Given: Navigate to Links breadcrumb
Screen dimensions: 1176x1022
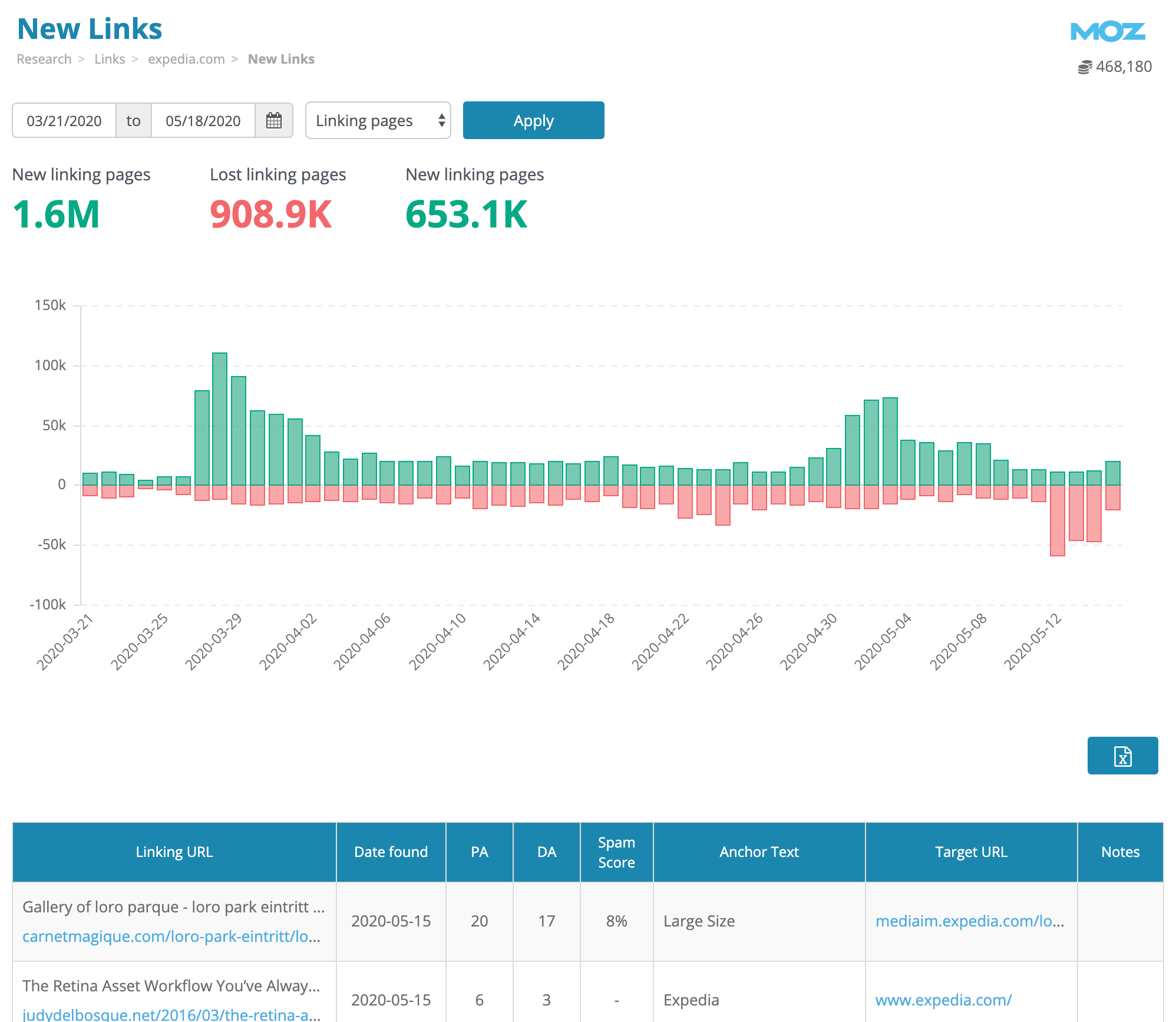Looking at the screenshot, I should tap(110, 60).
